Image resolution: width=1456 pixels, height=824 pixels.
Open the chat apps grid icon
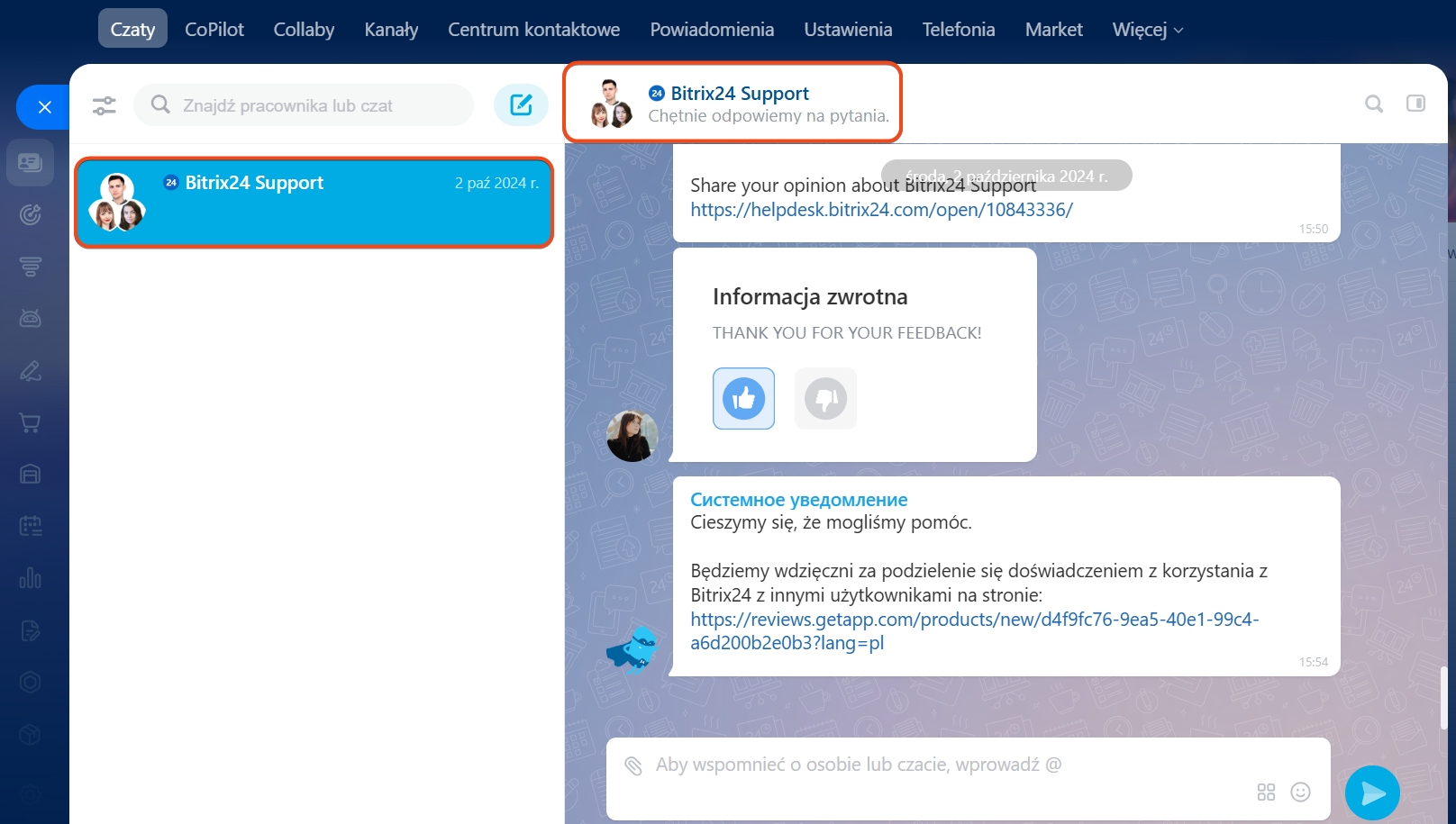[x=1266, y=792]
